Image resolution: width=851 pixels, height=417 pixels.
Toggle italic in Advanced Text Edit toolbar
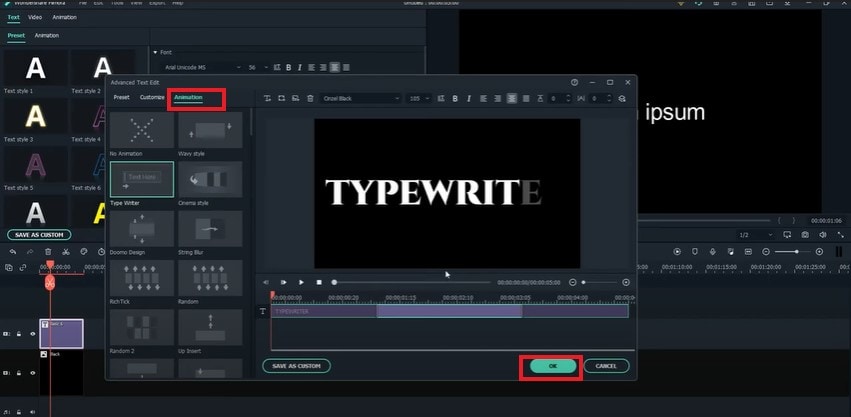(x=469, y=98)
